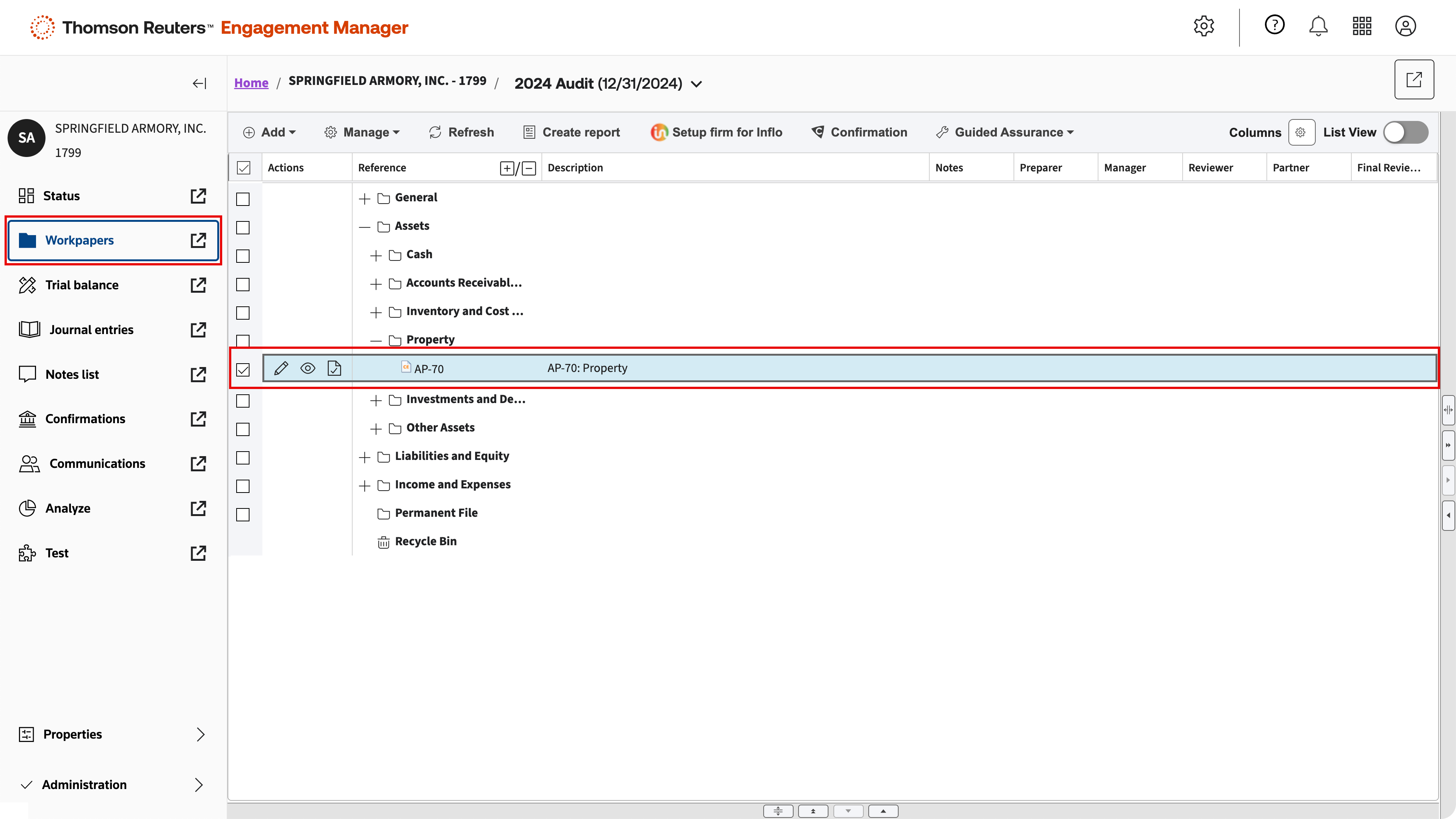This screenshot has width=1456, height=819.
Task: Check the General folder checkbox
Action: 243,199
